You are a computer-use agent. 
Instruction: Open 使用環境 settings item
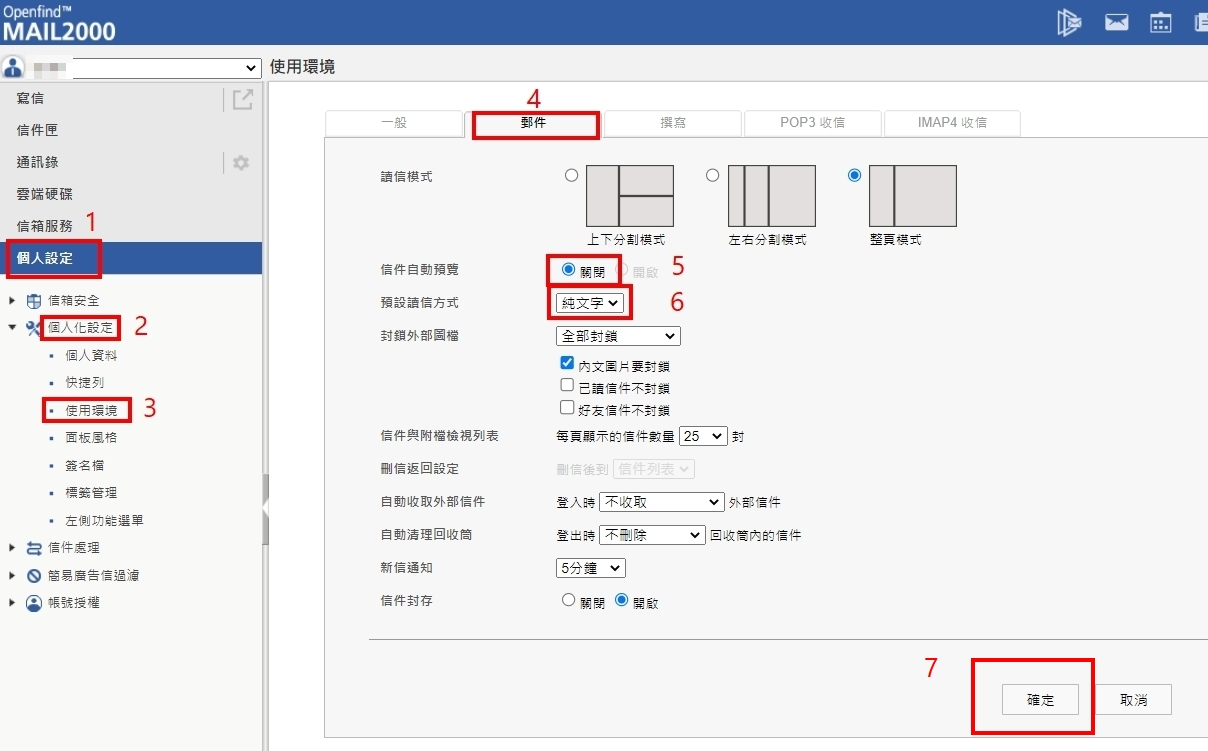(x=91, y=410)
